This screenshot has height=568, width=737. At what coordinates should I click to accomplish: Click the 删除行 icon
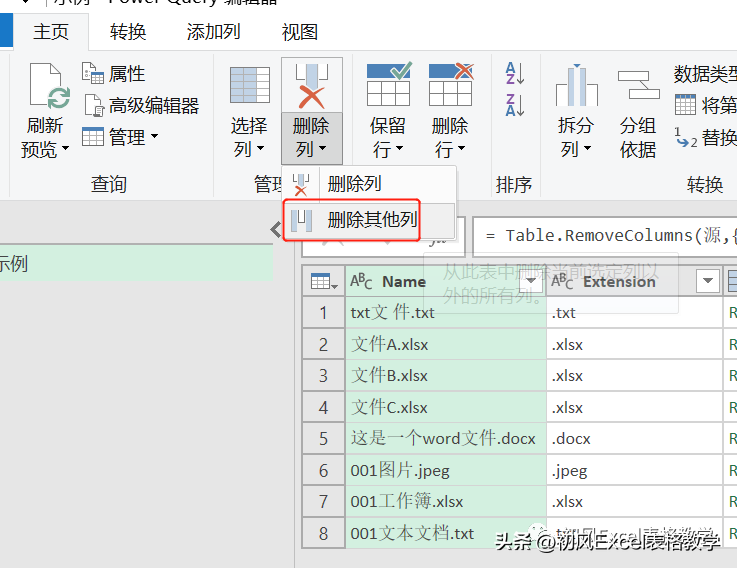pyautogui.click(x=451, y=84)
